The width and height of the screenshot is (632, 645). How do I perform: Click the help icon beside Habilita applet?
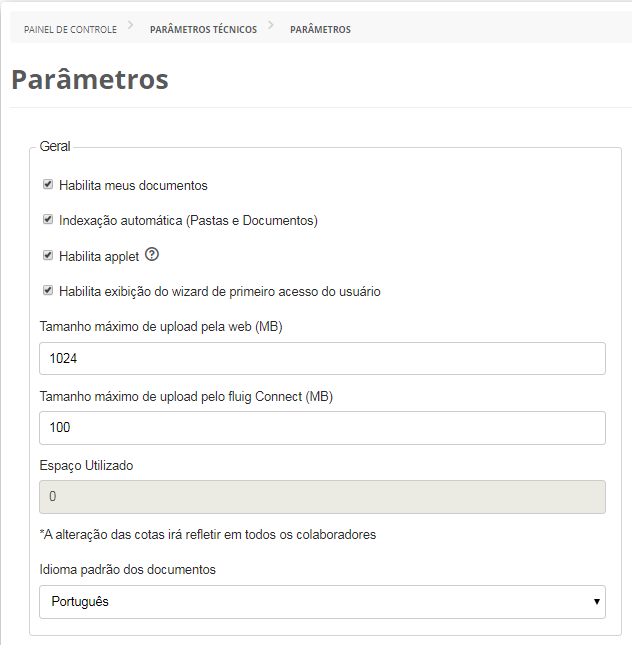[x=152, y=255]
